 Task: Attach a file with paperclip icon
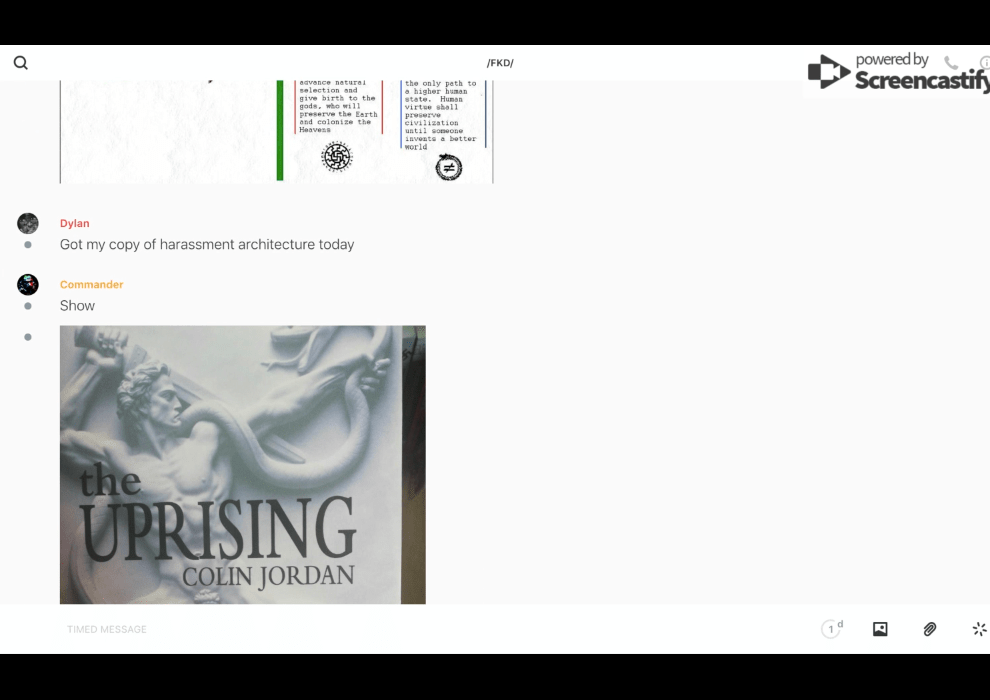click(x=930, y=629)
